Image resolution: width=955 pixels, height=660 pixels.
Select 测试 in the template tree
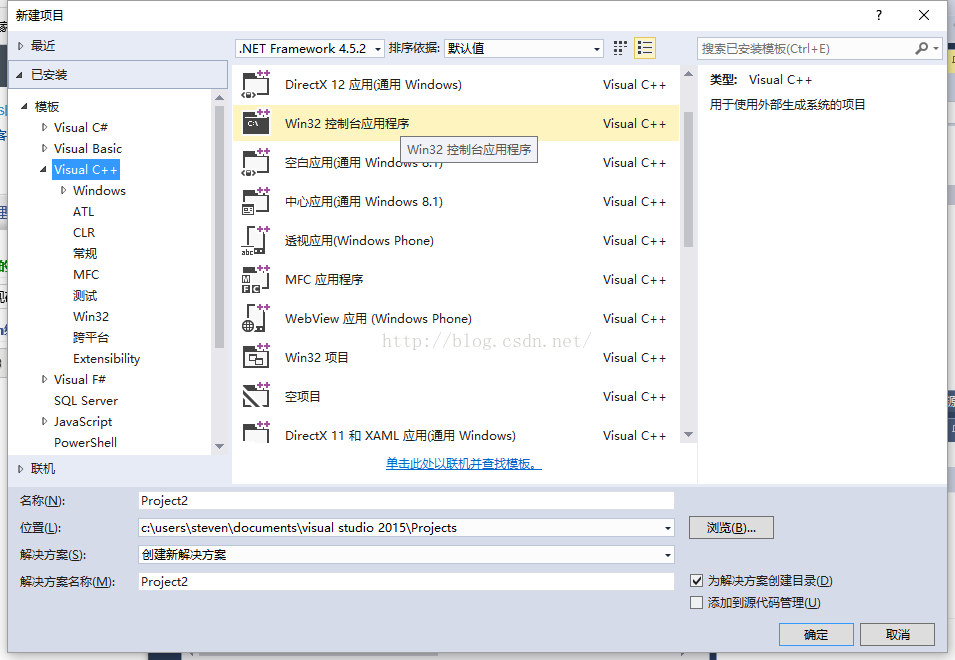pos(85,295)
